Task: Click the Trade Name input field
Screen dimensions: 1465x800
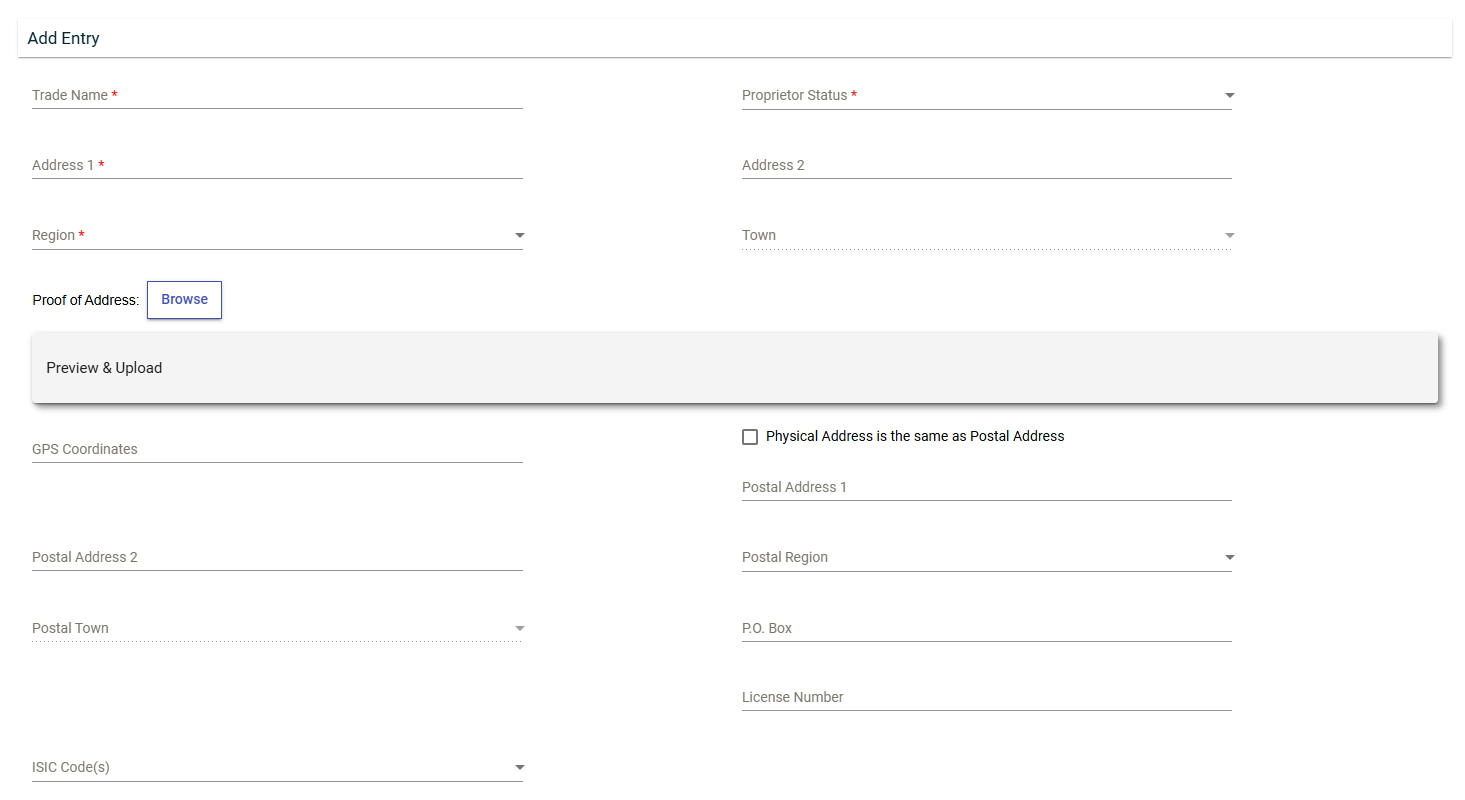Action: pyautogui.click(x=277, y=95)
